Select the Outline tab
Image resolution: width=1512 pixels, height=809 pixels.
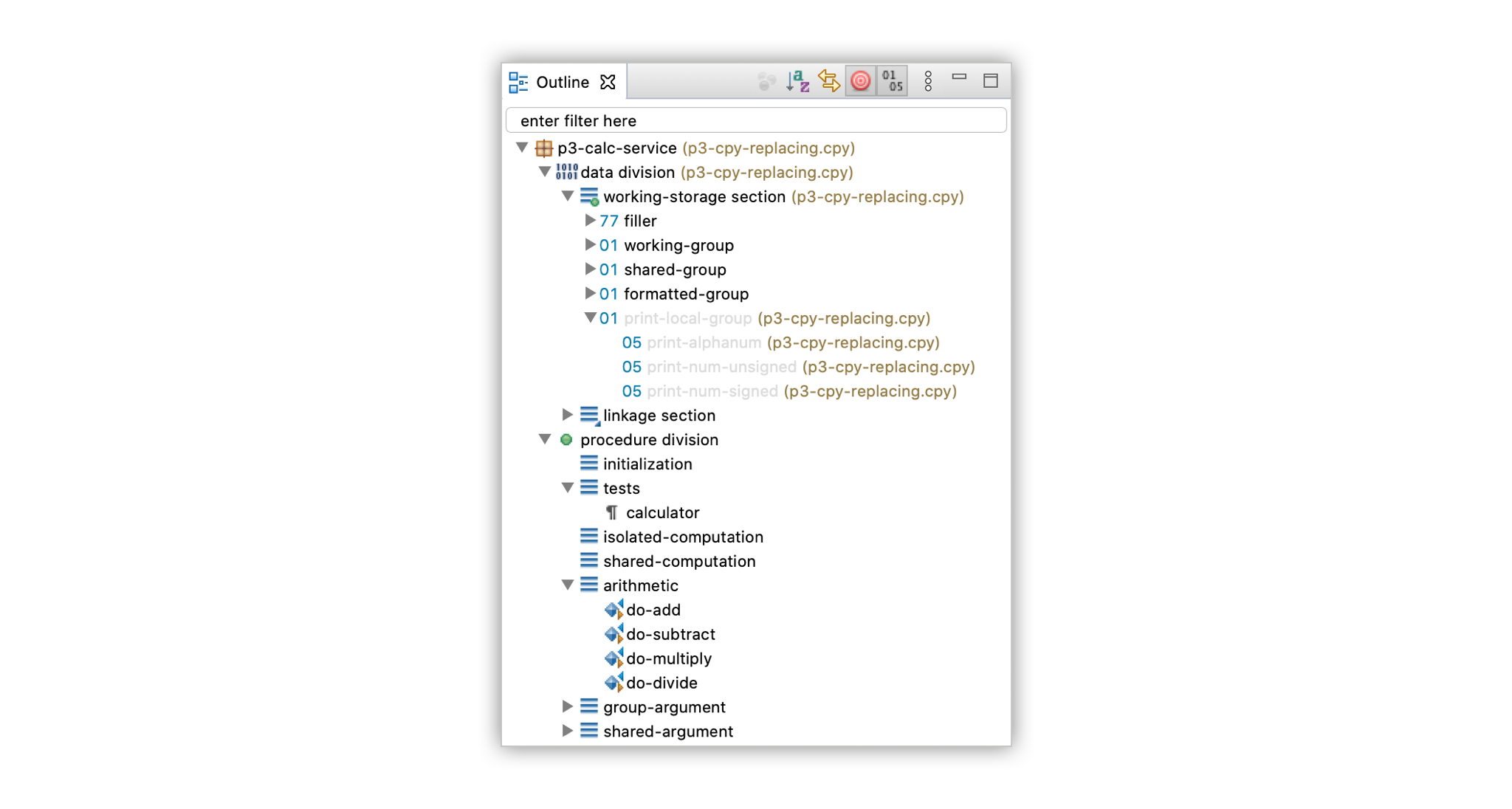[562, 82]
